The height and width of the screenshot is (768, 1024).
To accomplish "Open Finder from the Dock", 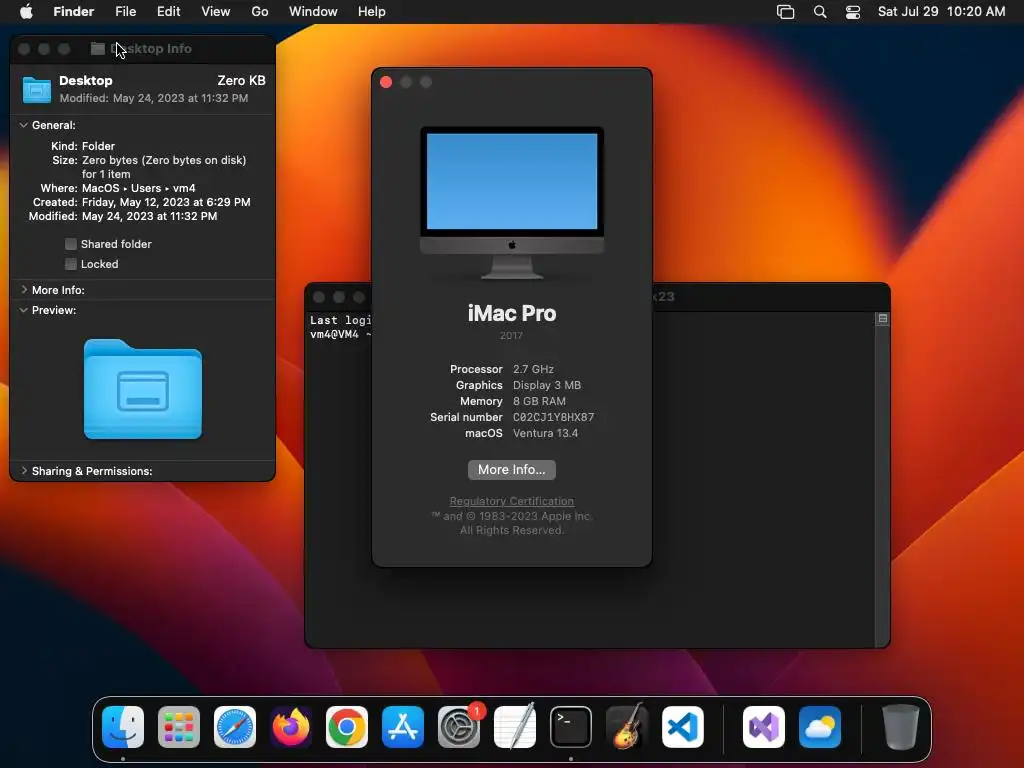I will coord(123,727).
